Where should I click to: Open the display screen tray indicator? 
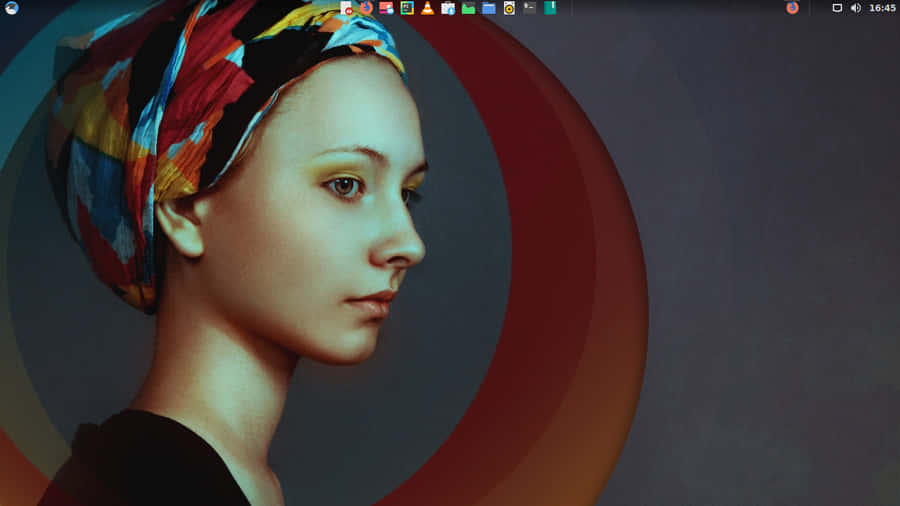pyautogui.click(x=837, y=8)
